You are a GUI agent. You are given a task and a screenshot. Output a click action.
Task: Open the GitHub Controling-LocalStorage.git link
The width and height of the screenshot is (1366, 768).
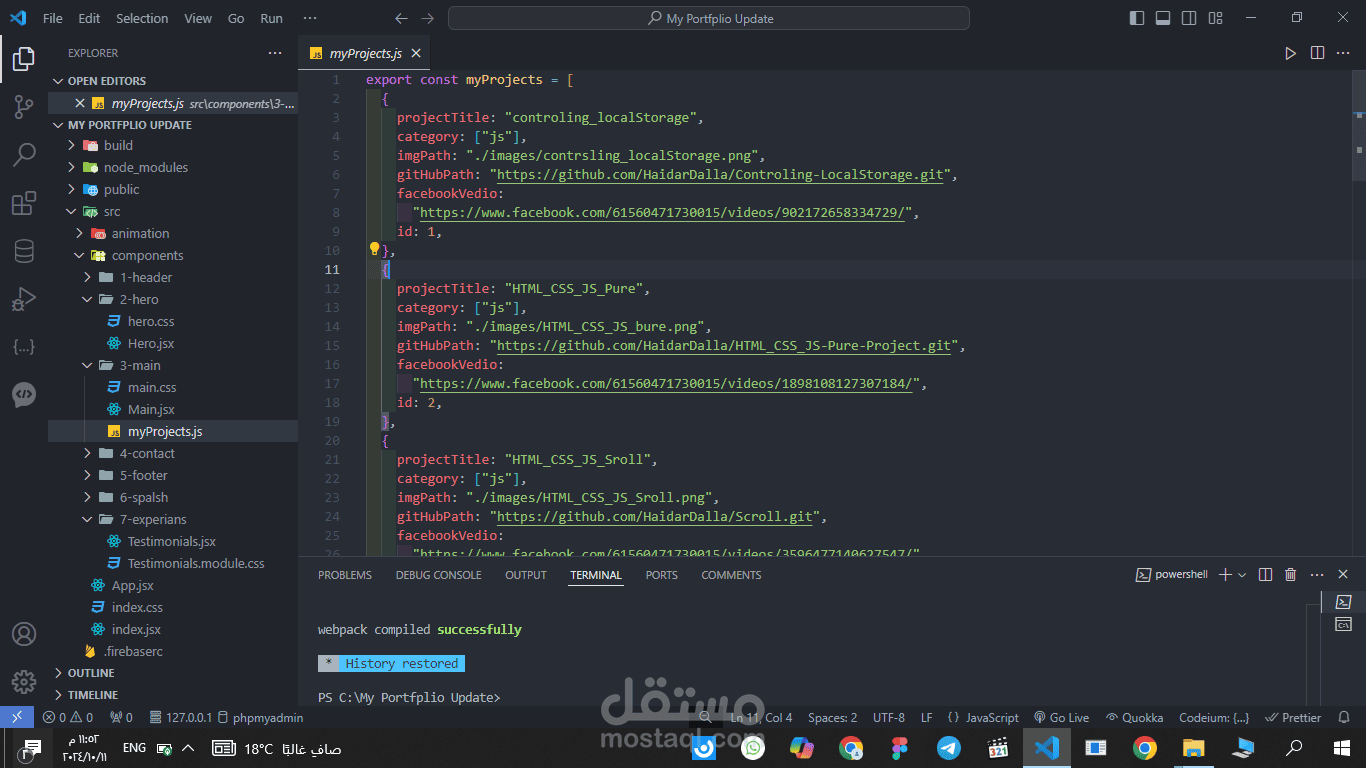pos(720,175)
